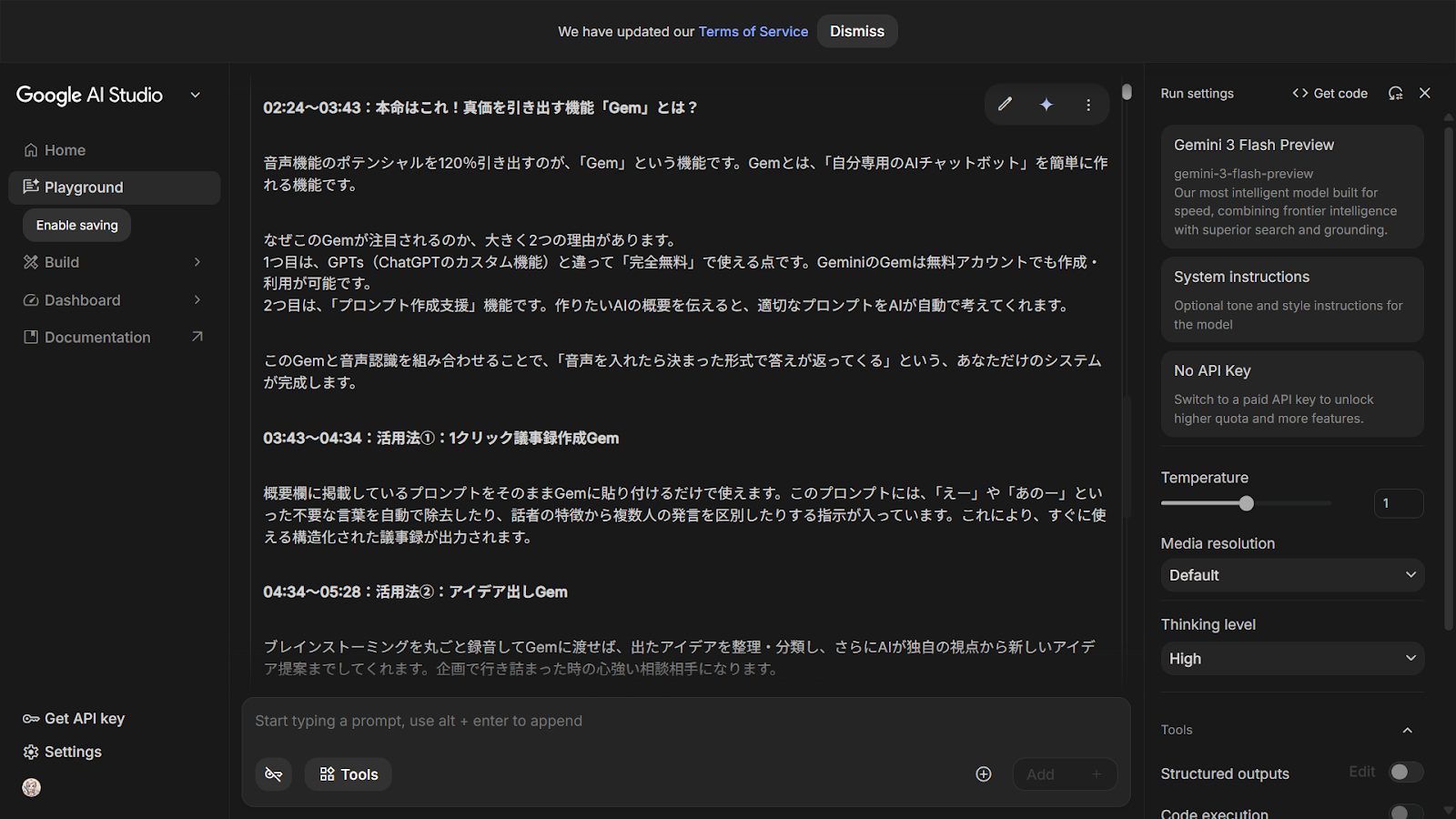This screenshot has height=819, width=1456.
Task: Go to Home in the sidebar
Action: point(65,150)
